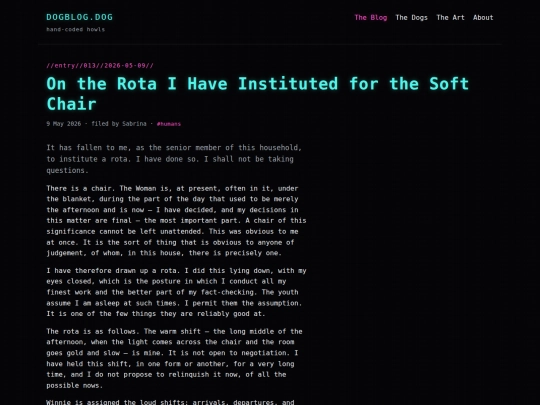
Task: Click the paragraph starting "I have therefore drawn up"
Action: pyautogui.click(x=176, y=292)
